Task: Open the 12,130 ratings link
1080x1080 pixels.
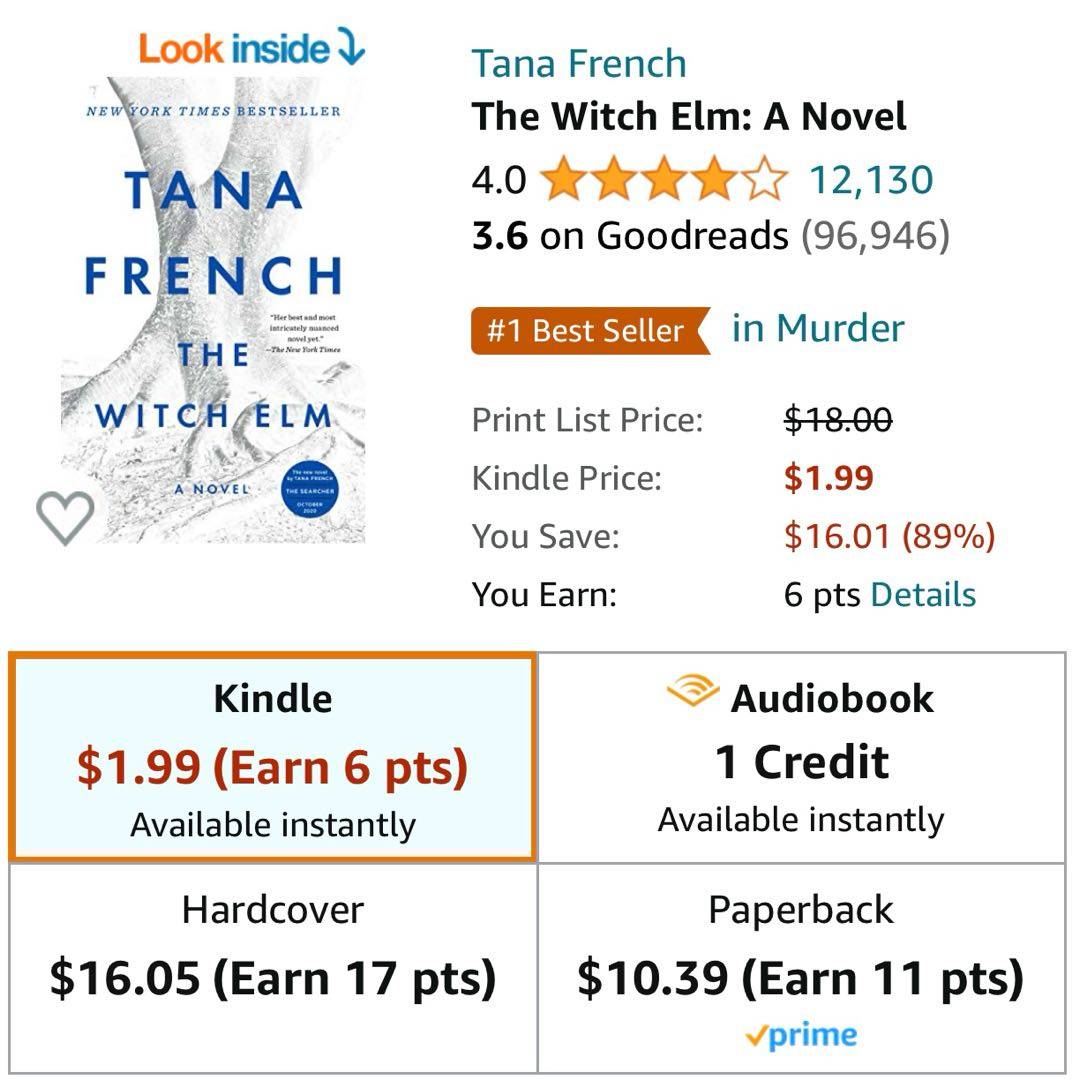Action: 870,181
